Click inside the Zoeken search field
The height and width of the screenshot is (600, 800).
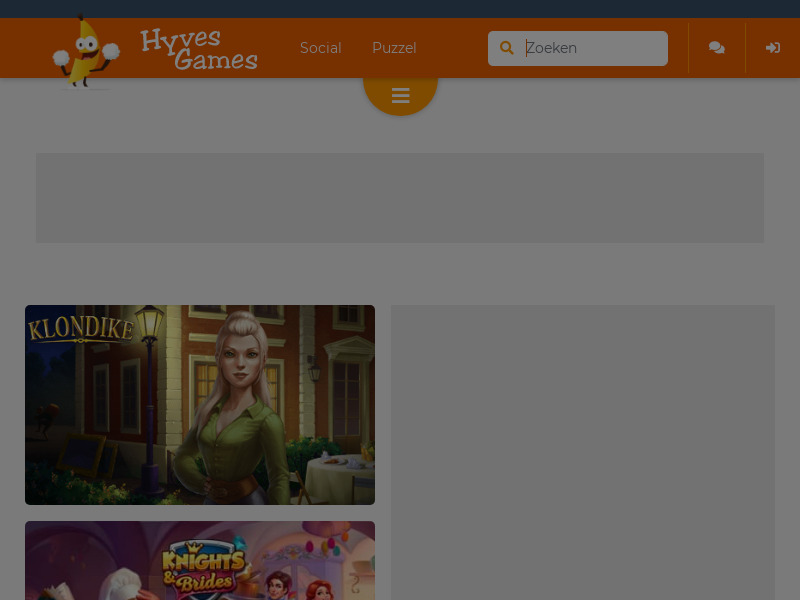point(592,48)
